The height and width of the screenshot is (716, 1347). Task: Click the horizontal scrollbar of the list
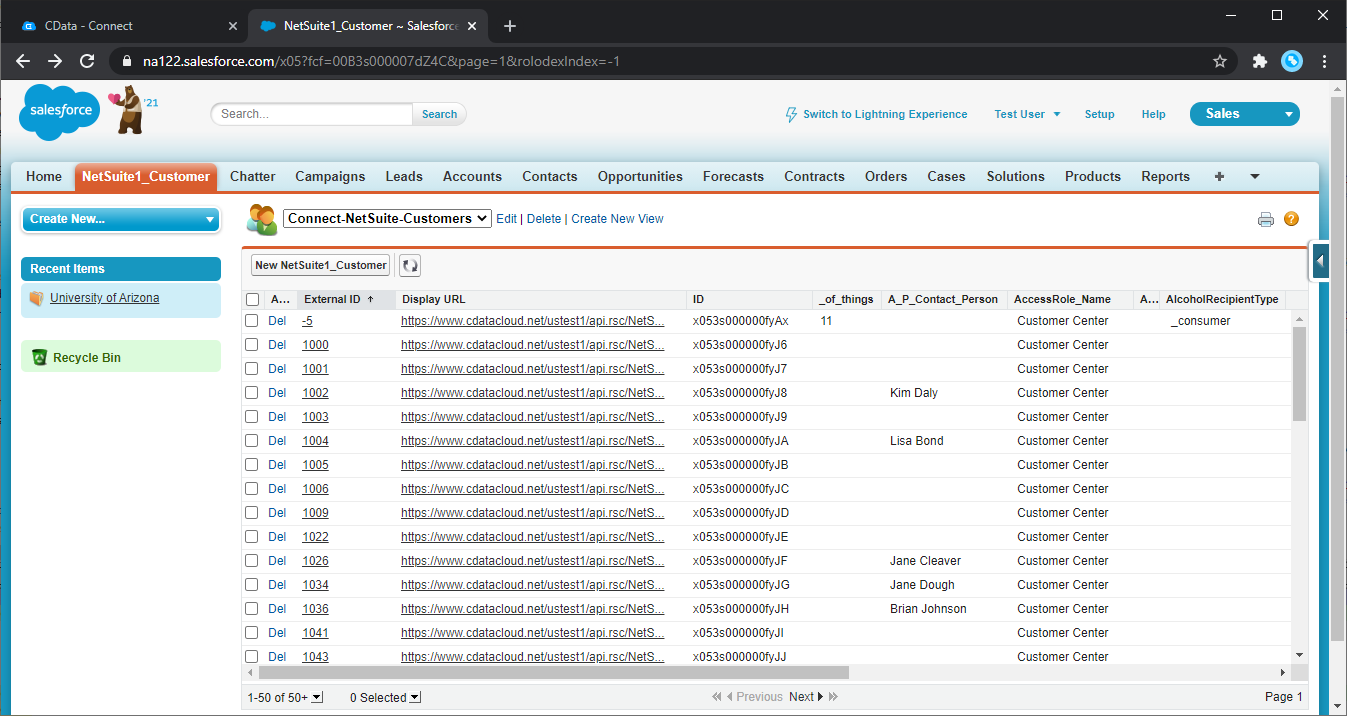point(553,673)
